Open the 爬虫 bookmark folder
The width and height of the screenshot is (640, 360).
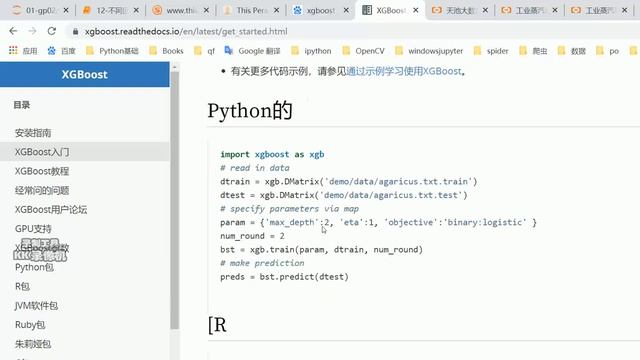(533, 51)
